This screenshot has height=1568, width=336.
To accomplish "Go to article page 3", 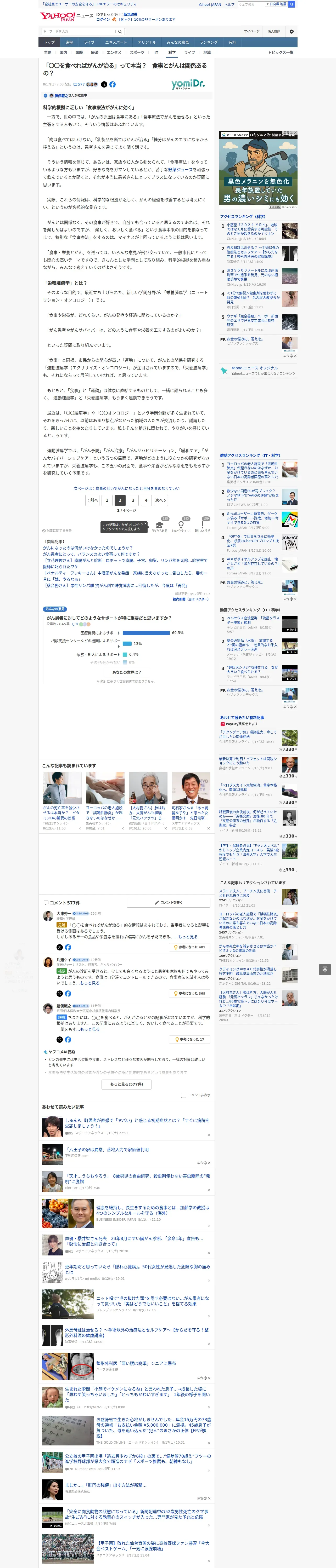I will coord(133,500).
